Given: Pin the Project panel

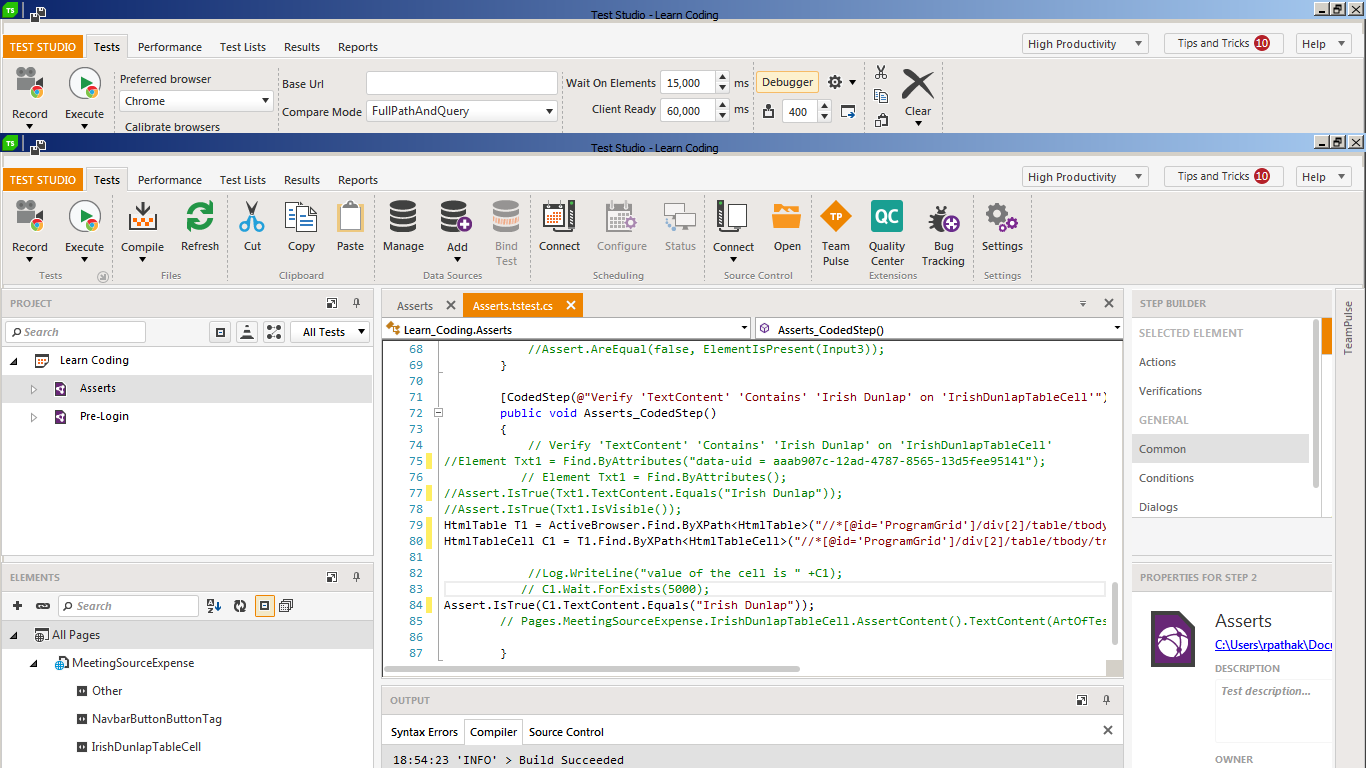Looking at the screenshot, I should pyautogui.click(x=357, y=303).
